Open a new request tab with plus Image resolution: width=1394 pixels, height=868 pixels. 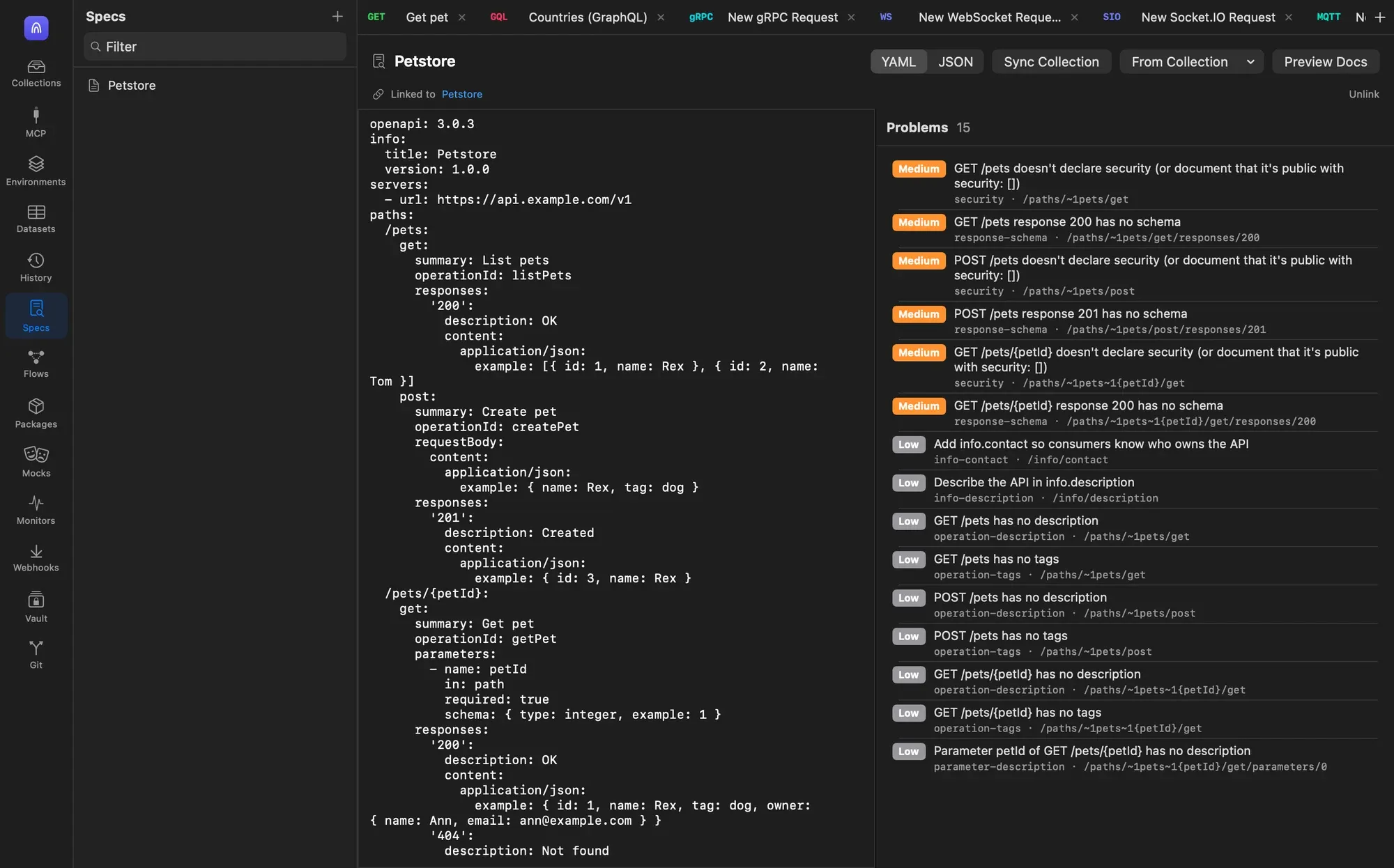point(1380,17)
